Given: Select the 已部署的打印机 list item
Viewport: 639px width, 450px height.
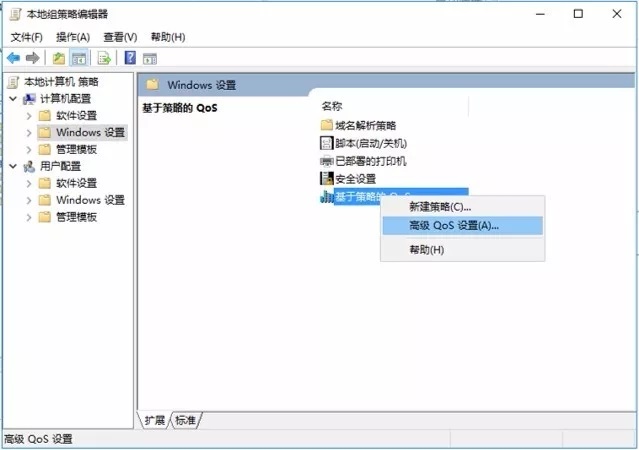Looking at the screenshot, I should coord(369,161).
